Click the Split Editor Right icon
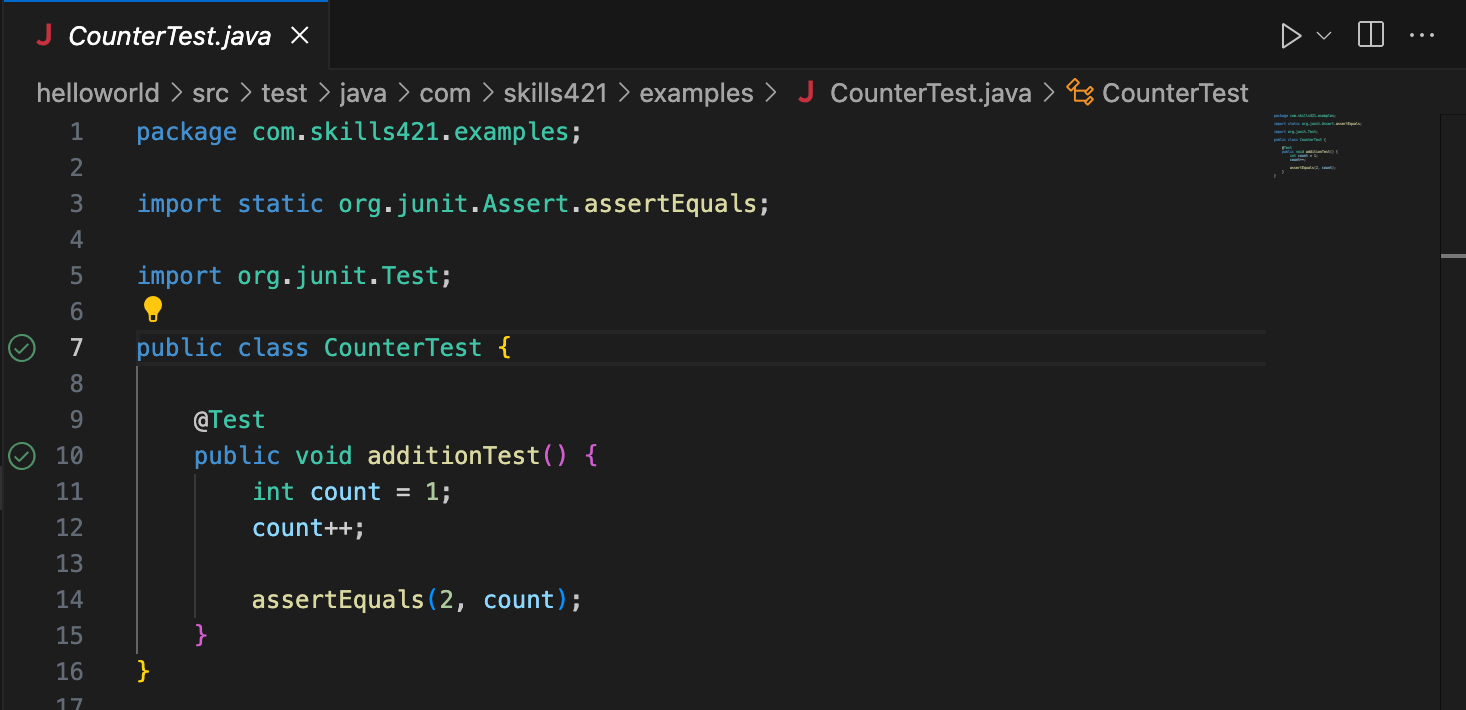 pos(1371,36)
